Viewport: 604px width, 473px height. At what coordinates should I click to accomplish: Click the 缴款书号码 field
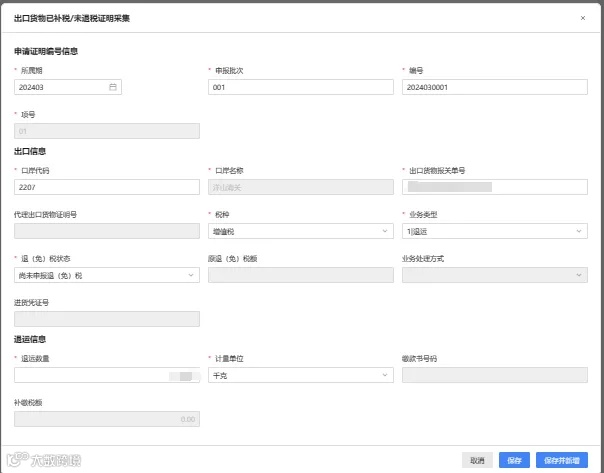click(x=495, y=375)
